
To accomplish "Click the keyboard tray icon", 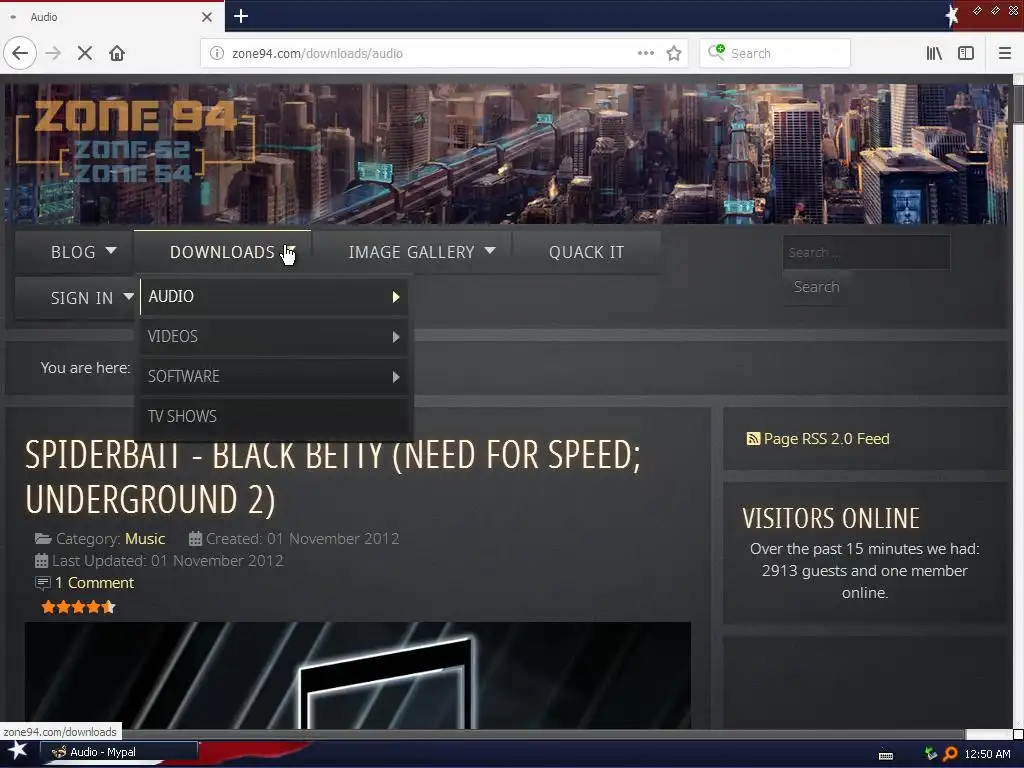I will [886, 755].
